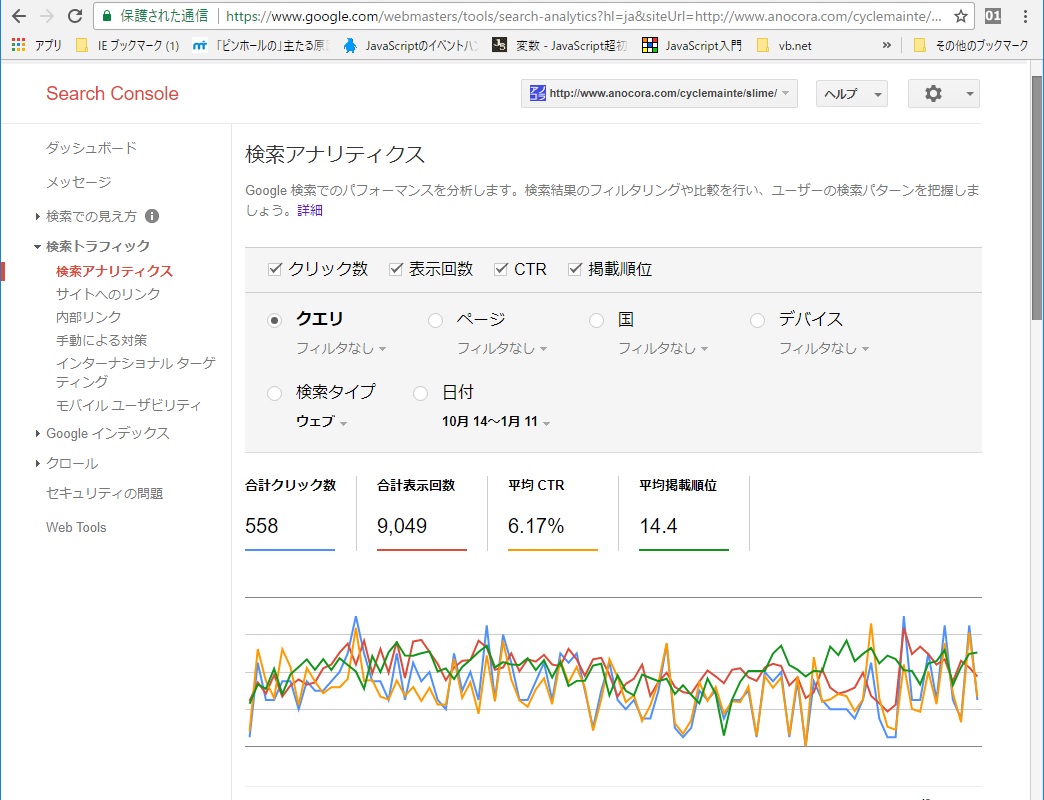The image size is (1044, 800).
Task: Click the 詳細 link in description
Action: click(x=310, y=210)
